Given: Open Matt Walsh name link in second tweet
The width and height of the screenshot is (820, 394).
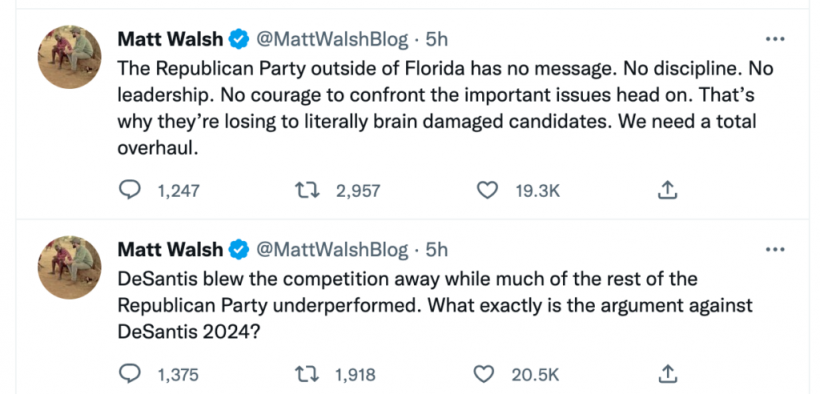Looking at the screenshot, I should (170, 250).
